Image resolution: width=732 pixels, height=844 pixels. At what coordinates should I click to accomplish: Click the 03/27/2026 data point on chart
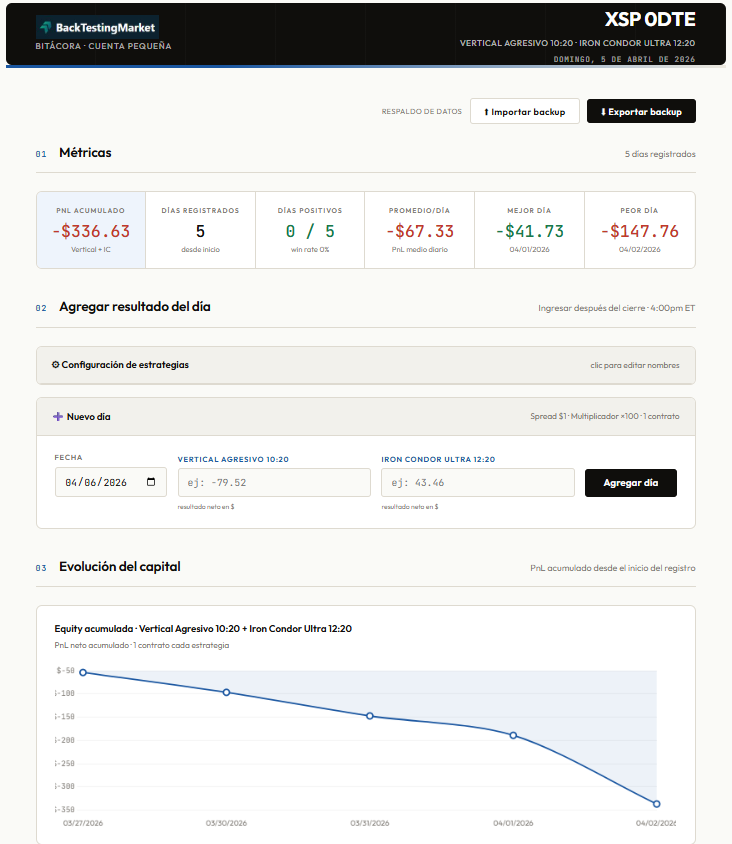83,673
